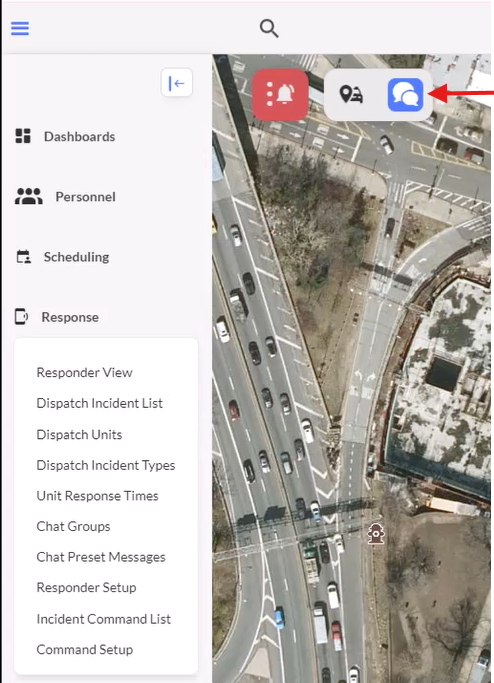Screen dimensions: 494x683
Task: Open Chat Preset Messages
Action: point(101,557)
